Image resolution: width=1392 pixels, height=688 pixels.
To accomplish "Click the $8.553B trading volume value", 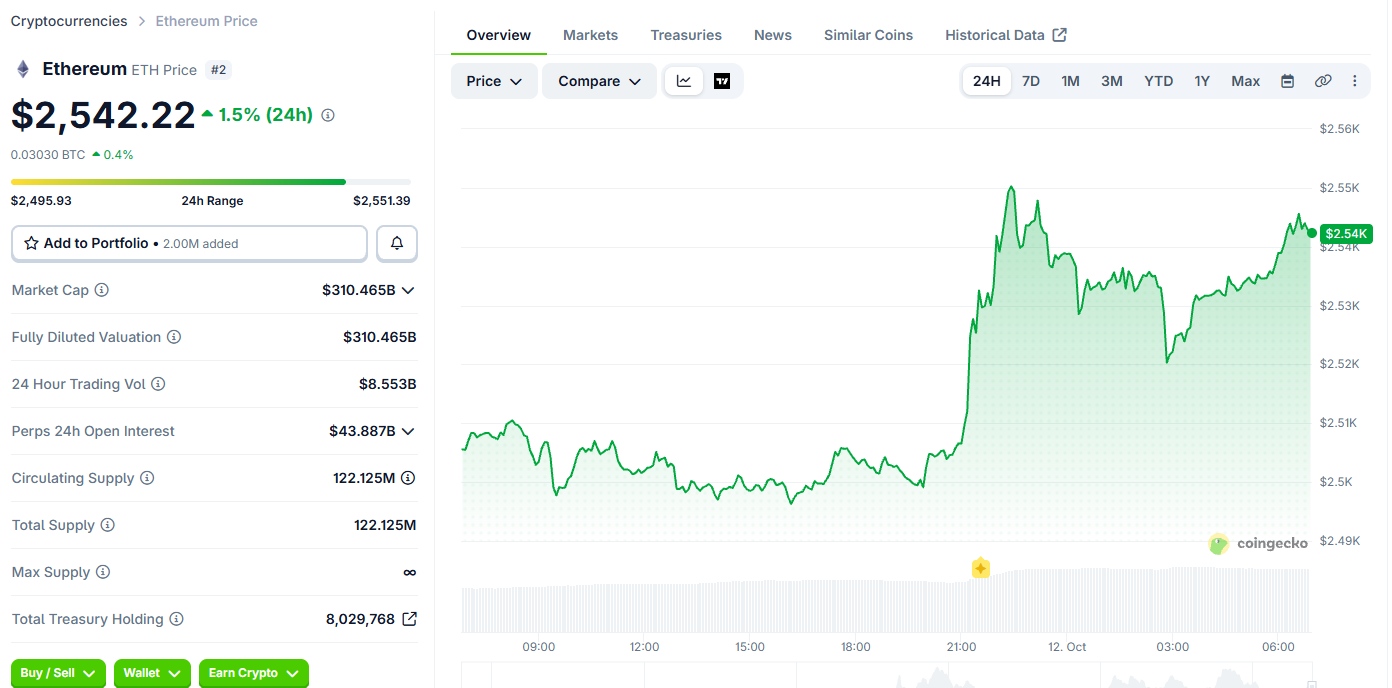I will 388,384.
